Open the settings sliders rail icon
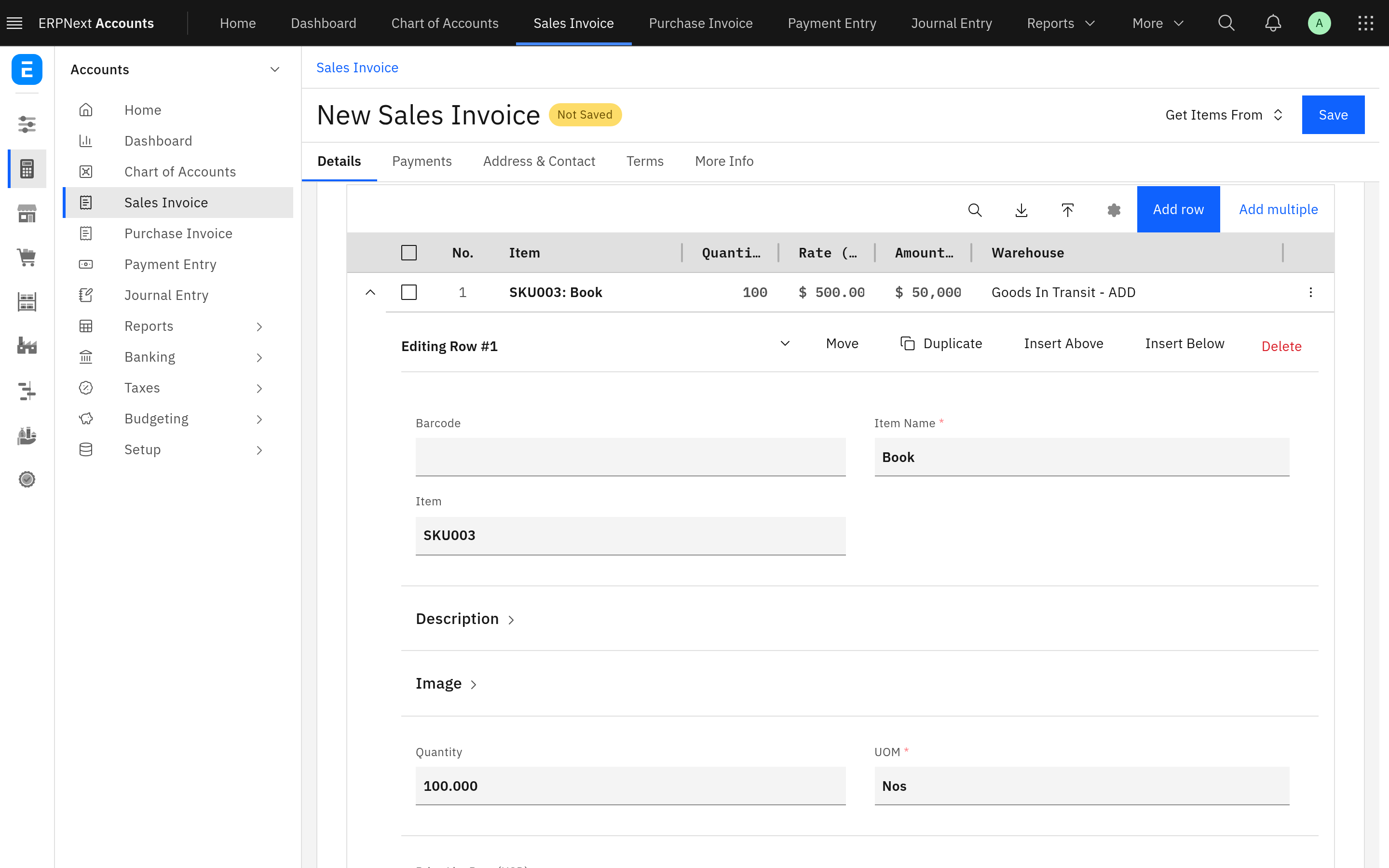The height and width of the screenshot is (868, 1389). click(27, 124)
